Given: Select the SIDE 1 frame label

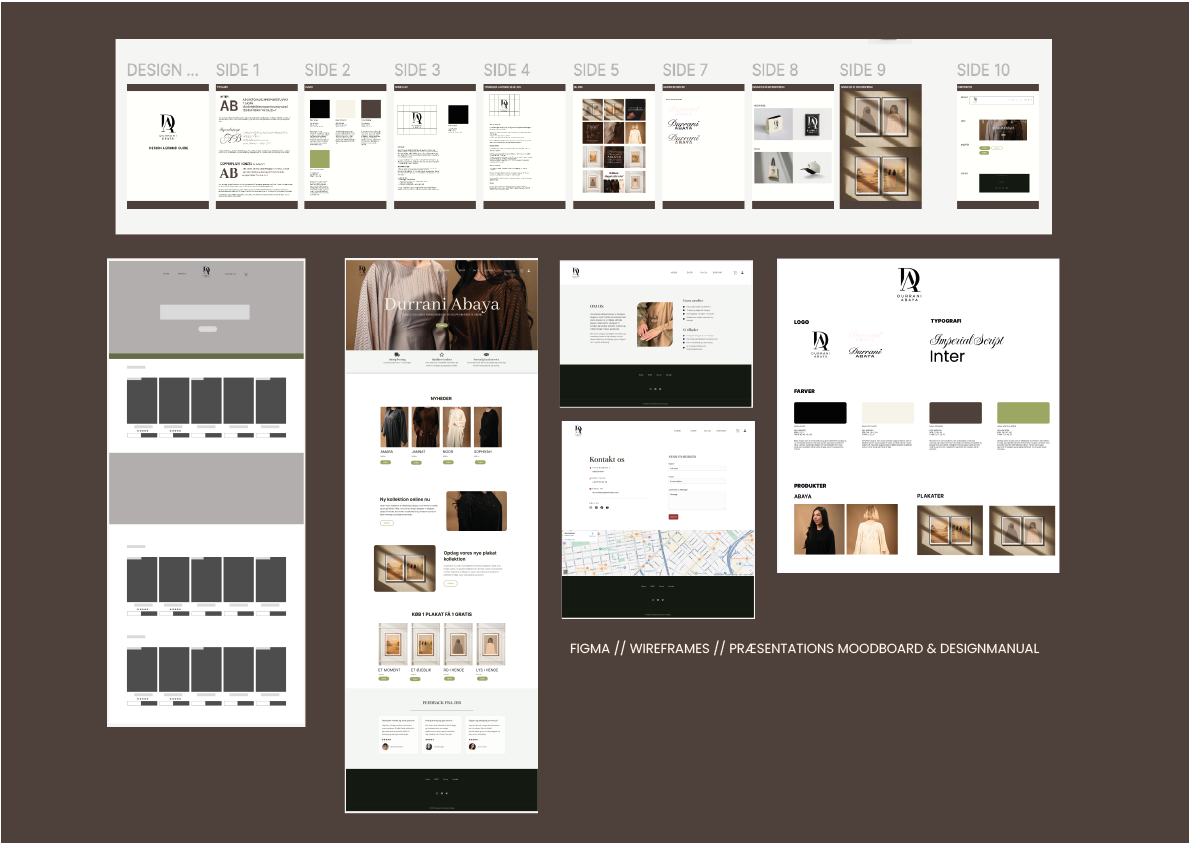Looking at the screenshot, I should [x=238, y=70].
